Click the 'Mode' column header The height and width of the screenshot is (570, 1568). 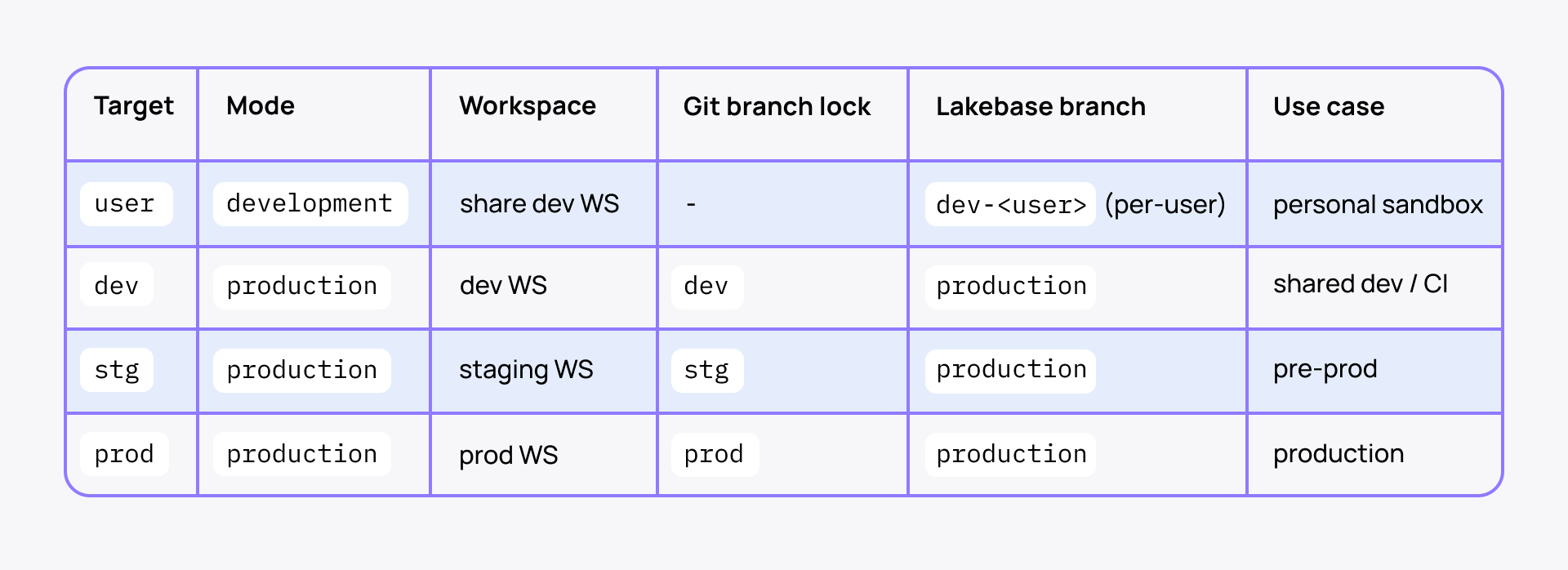pos(261,106)
